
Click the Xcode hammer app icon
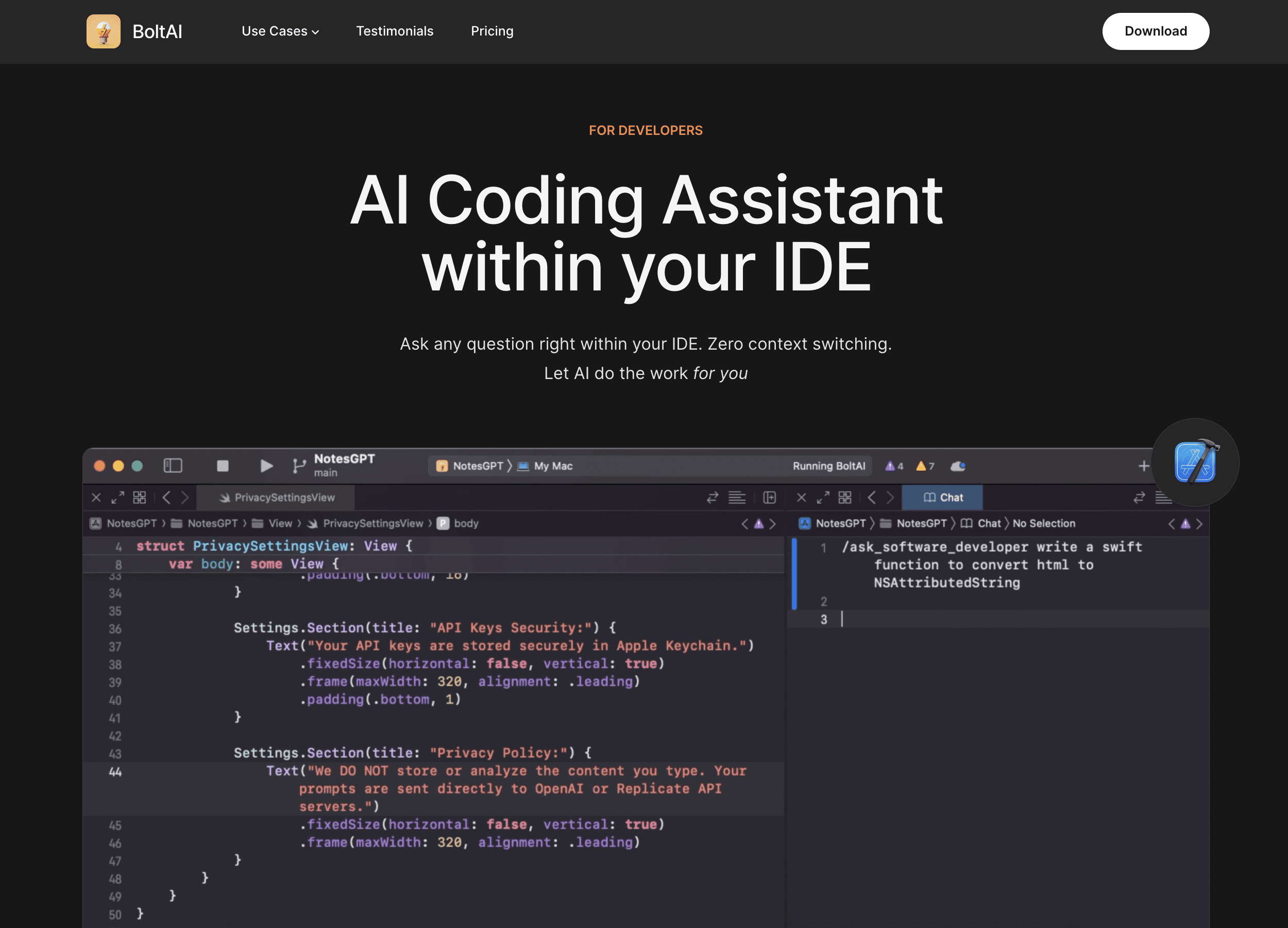click(1195, 462)
